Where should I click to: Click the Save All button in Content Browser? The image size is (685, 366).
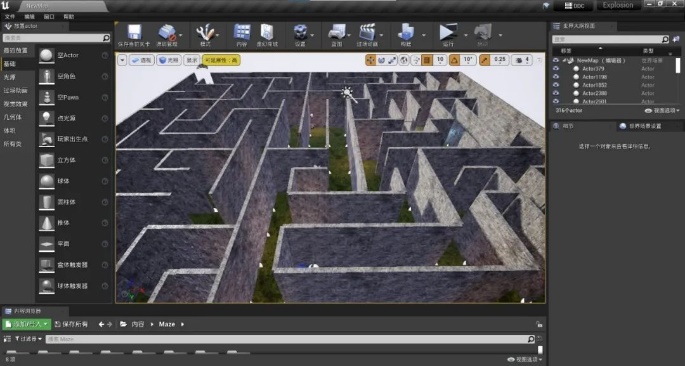72,324
